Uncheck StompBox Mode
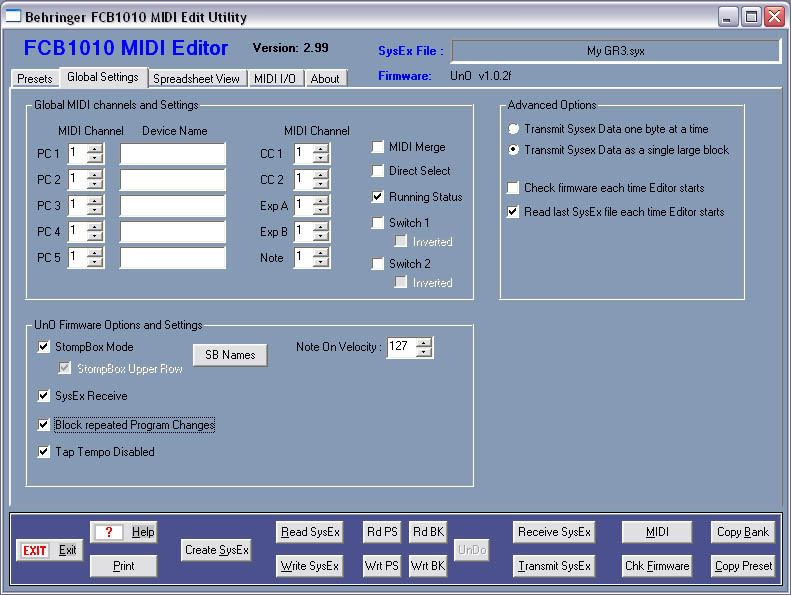The image size is (791, 595). (44, 347)
